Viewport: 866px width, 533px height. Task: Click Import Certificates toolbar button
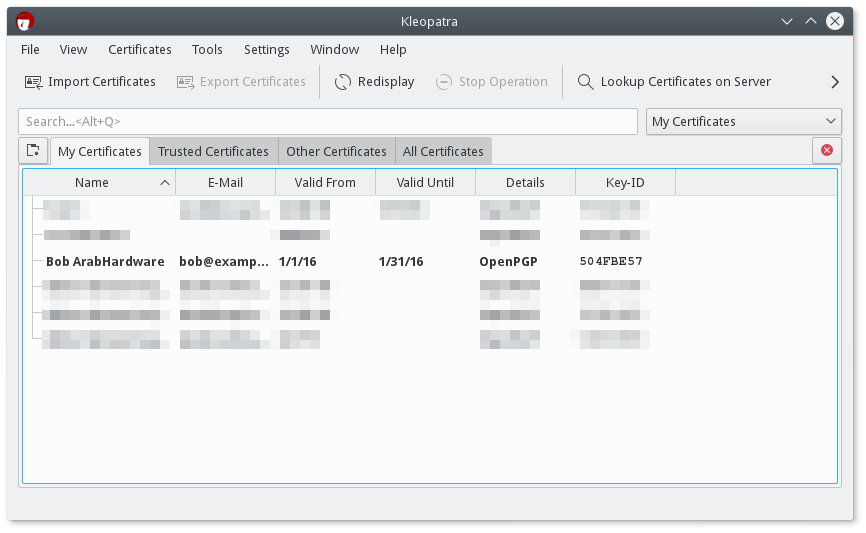(x=90, y=82)
